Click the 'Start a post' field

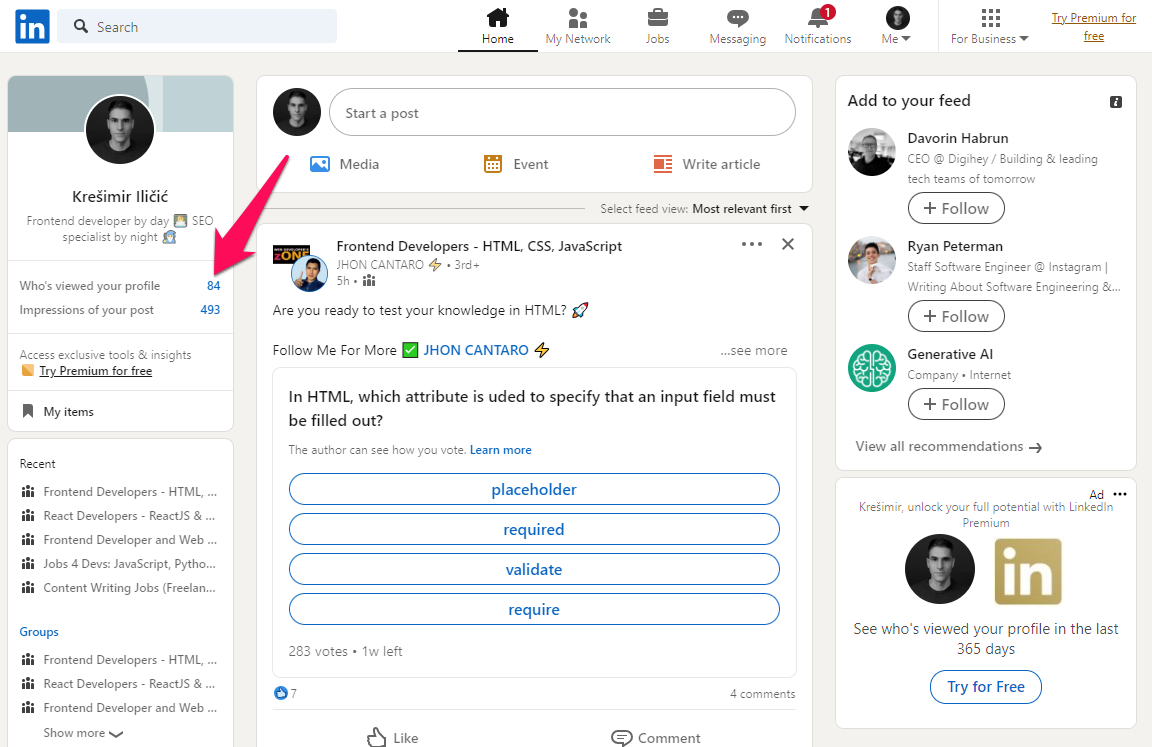[562, 113]
